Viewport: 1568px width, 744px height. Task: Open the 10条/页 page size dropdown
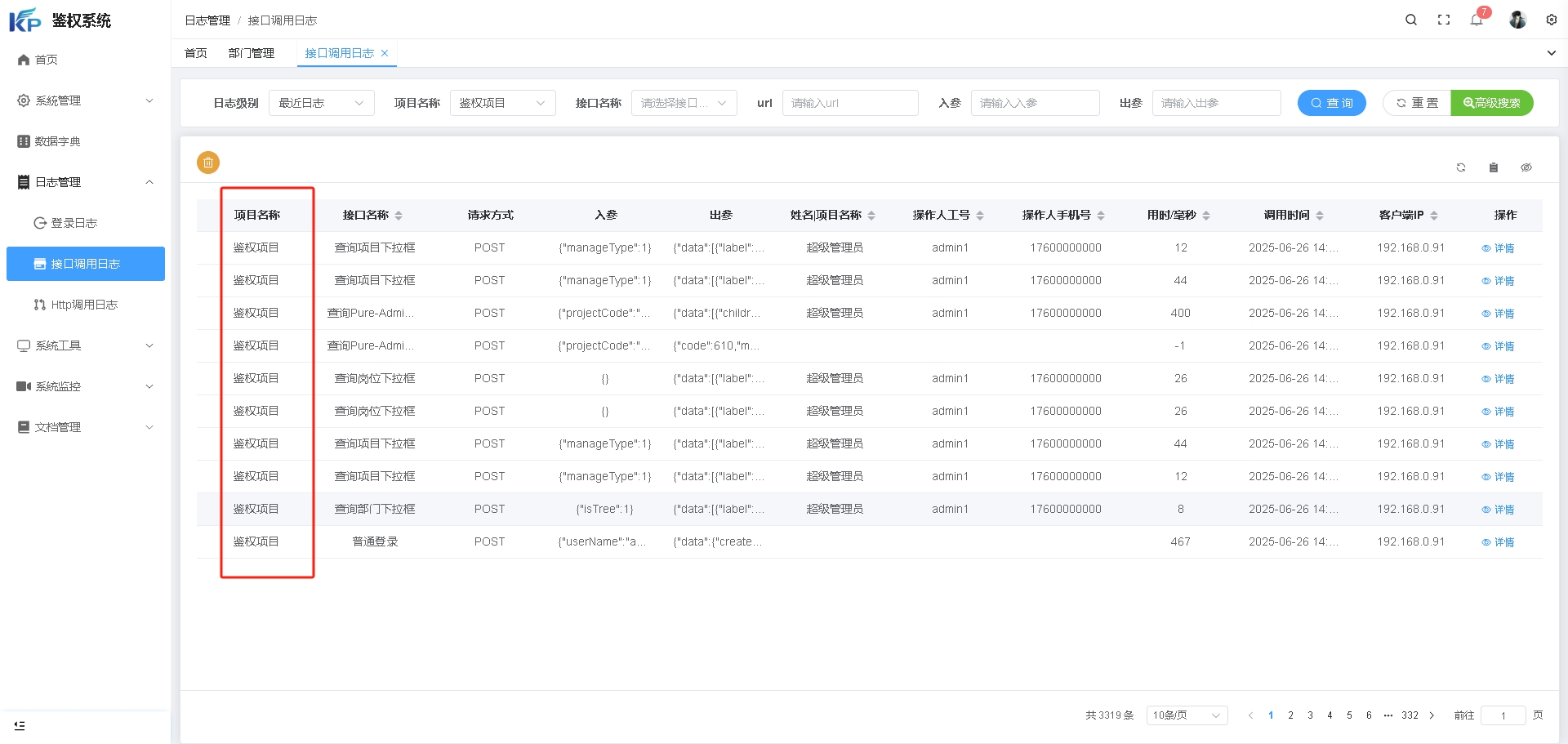(1187, 715)
